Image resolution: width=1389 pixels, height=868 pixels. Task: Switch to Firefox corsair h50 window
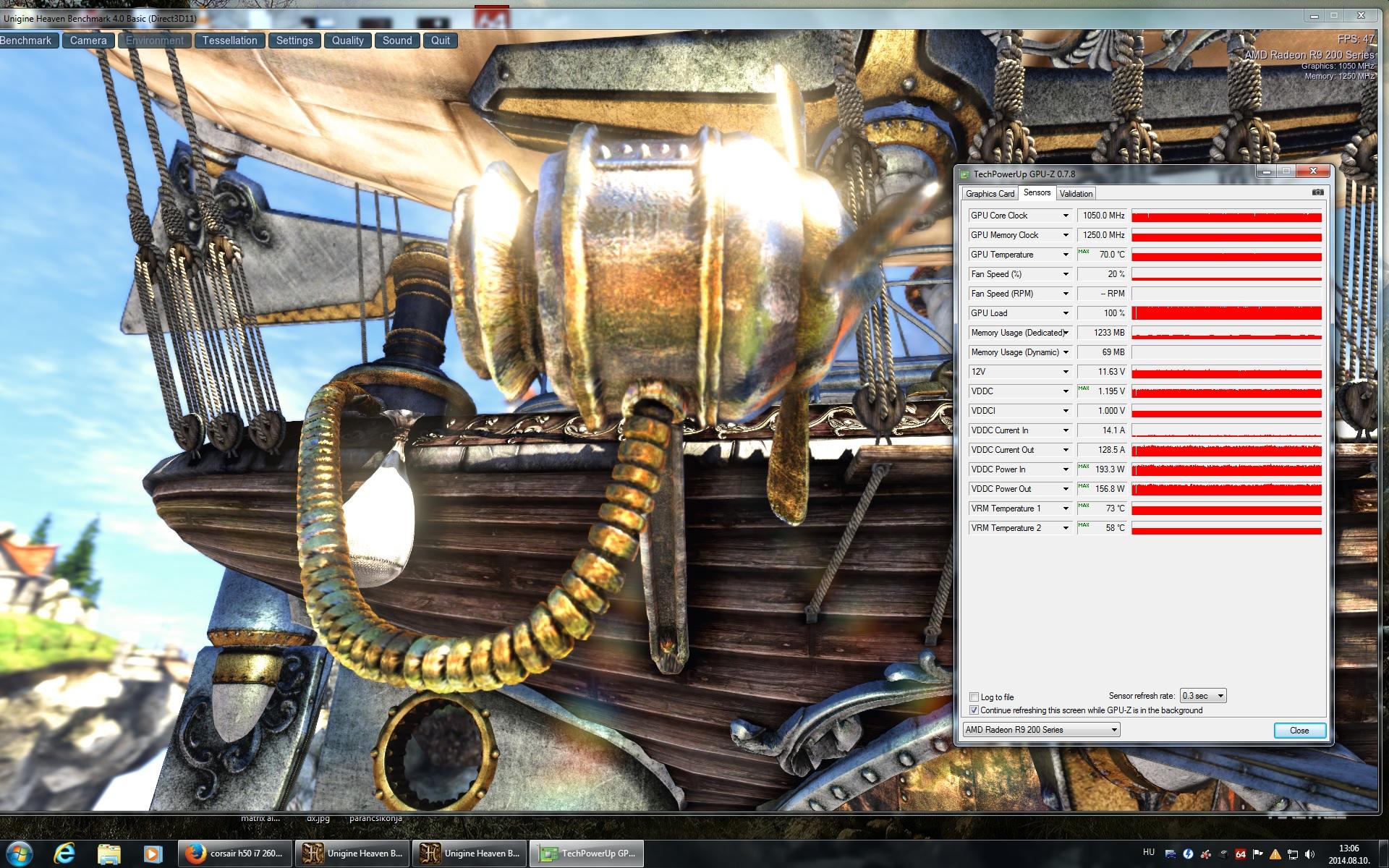click(x=235, y=854)
